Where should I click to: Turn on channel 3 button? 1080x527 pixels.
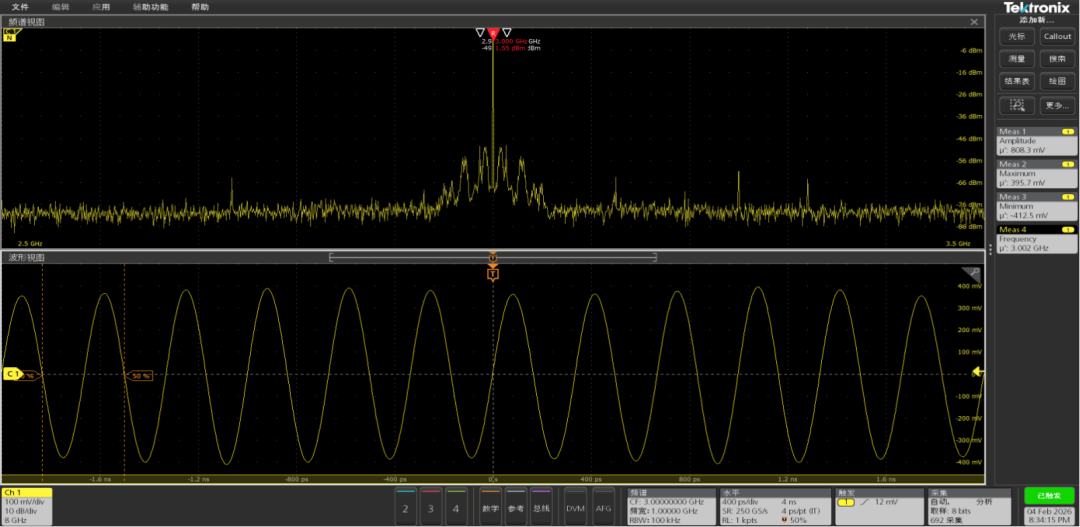tap(430, 506)
